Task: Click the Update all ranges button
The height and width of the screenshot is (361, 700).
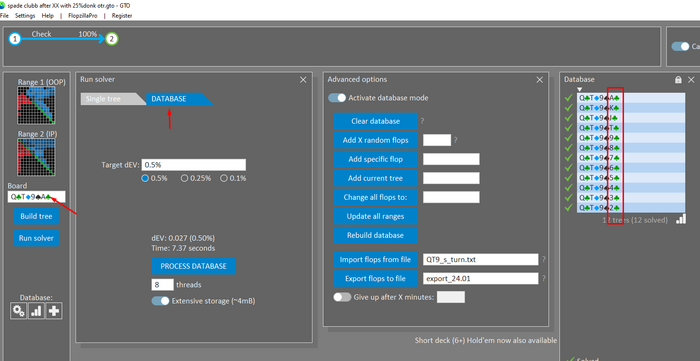Action: click(375, 216)
